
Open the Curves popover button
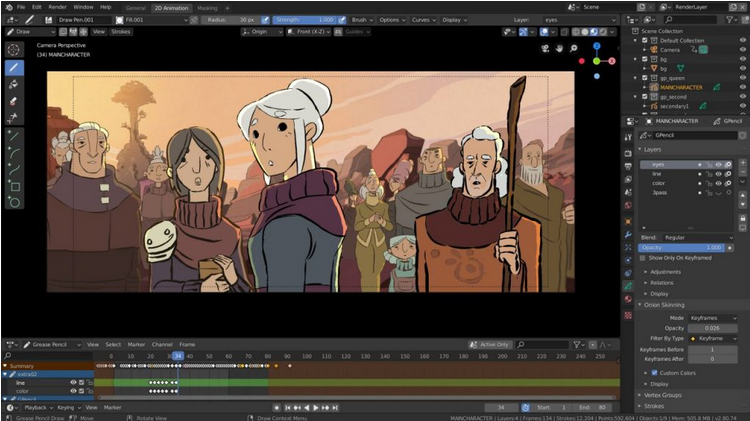tap(423, 20)
